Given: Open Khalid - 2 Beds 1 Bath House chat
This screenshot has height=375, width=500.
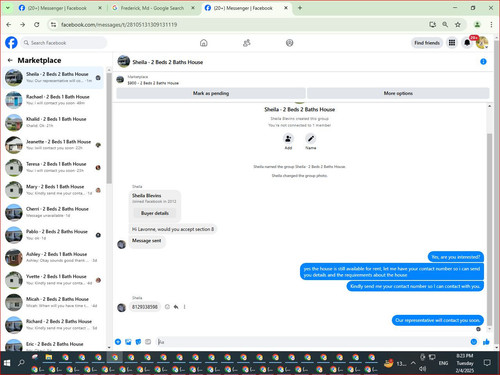Looking at the screenshot, I should 53,122.
